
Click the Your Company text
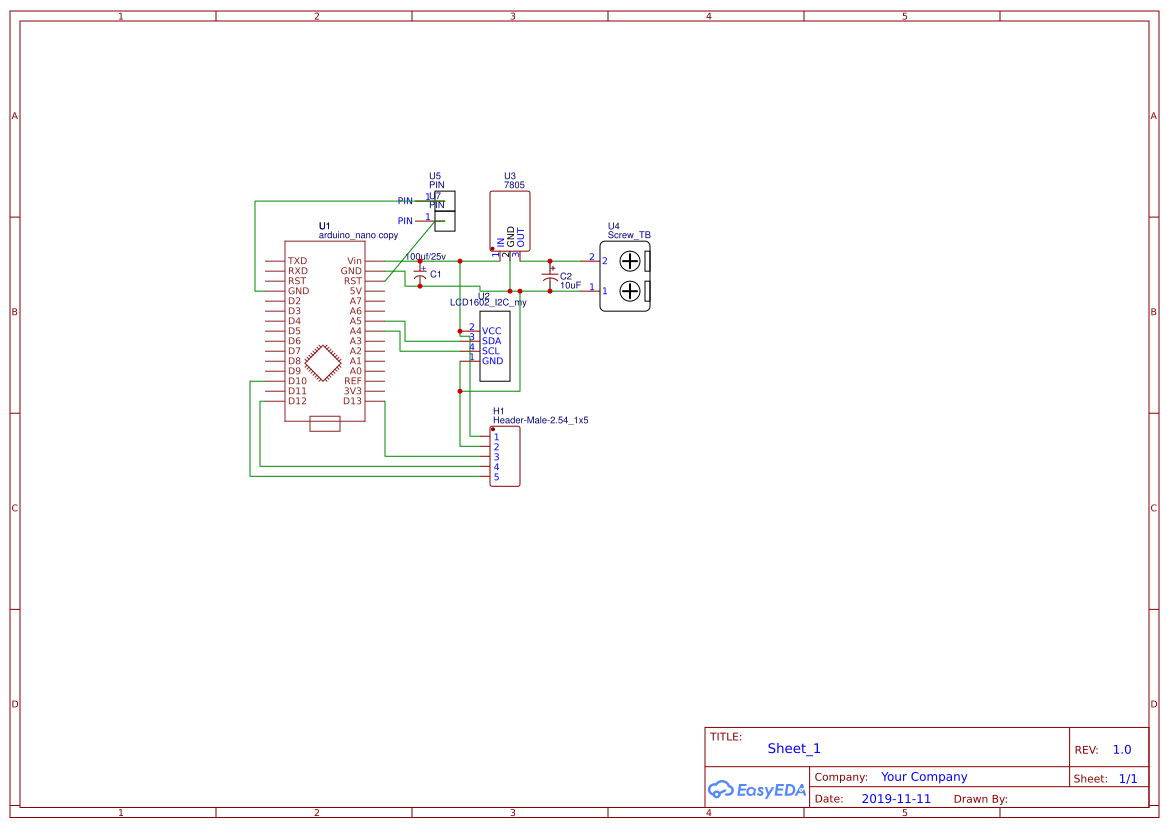(x=923, y=776)
